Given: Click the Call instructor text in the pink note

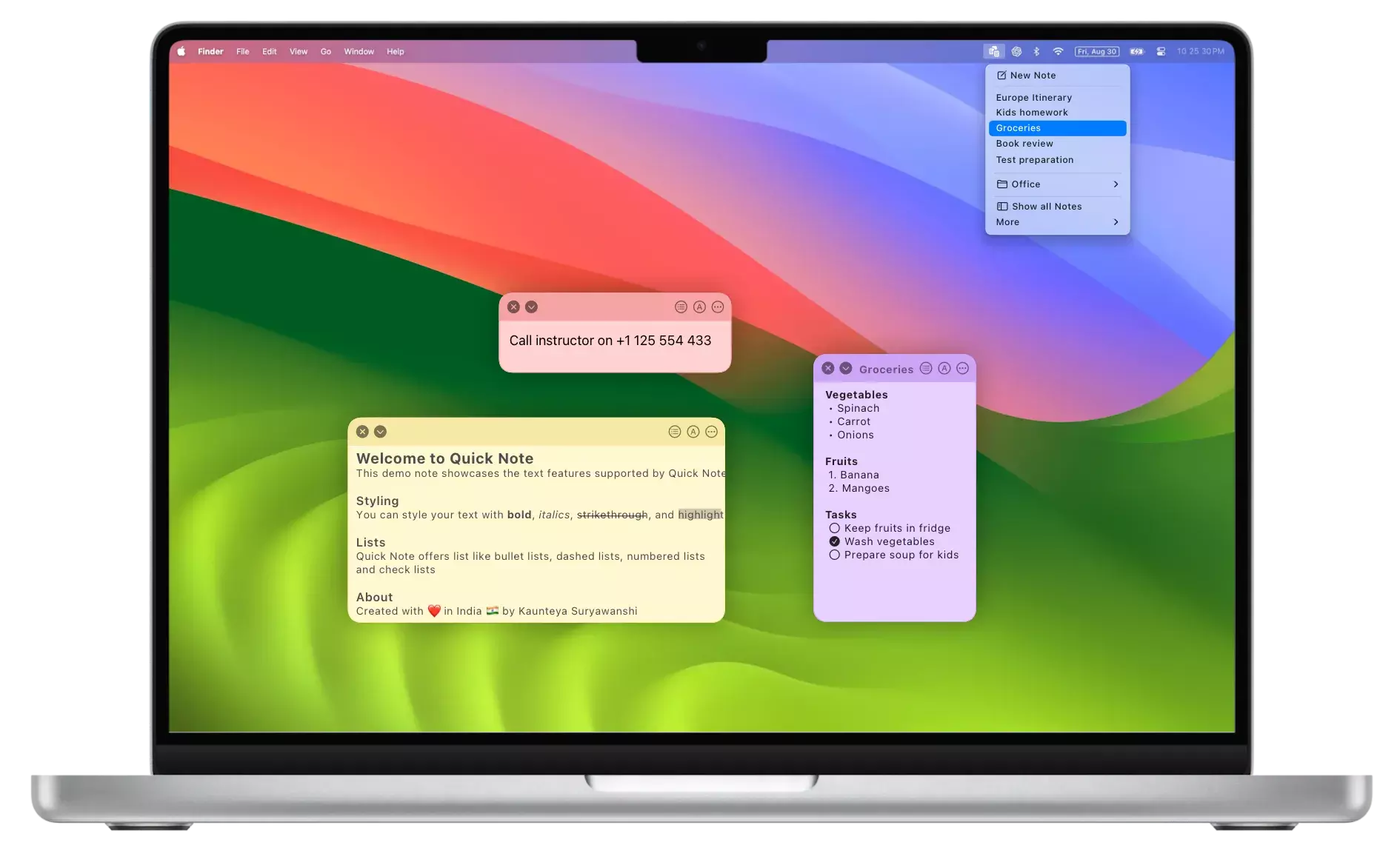Looking at the screenshot, I should pyautogui.click(x=610, y=341).
